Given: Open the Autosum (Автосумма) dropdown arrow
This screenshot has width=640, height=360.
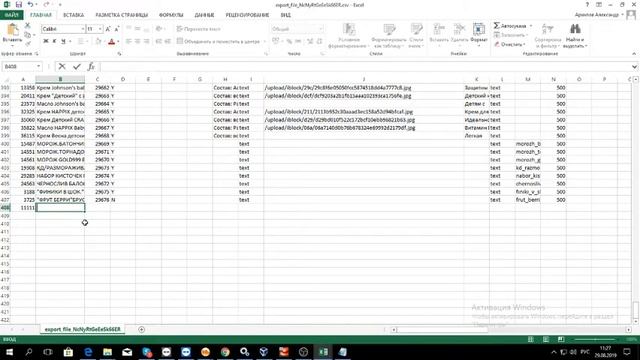Looking at the screenshot, I should point(531,26).
